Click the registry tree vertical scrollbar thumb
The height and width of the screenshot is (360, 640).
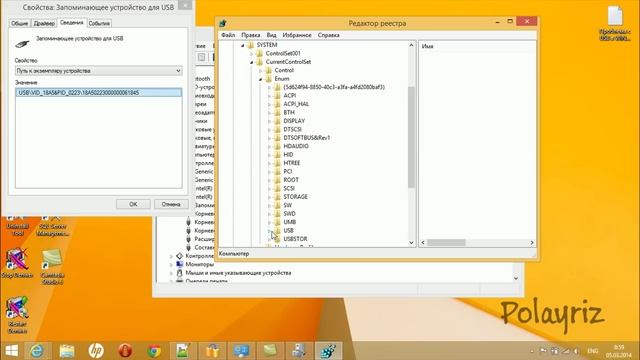(x=411, y=137)
